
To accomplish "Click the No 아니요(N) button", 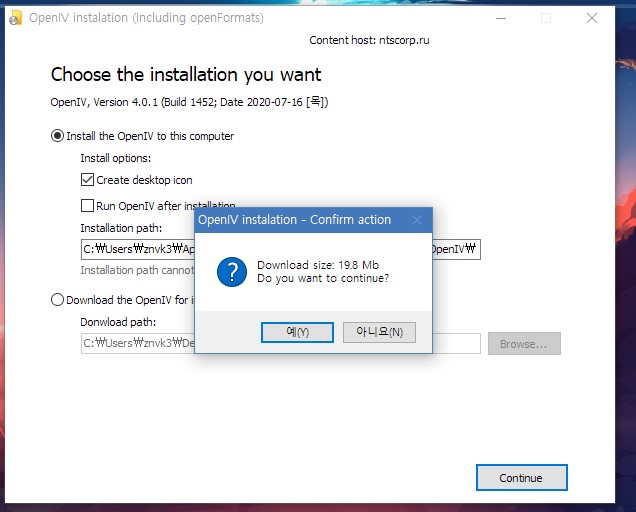I will coord(379,332).
